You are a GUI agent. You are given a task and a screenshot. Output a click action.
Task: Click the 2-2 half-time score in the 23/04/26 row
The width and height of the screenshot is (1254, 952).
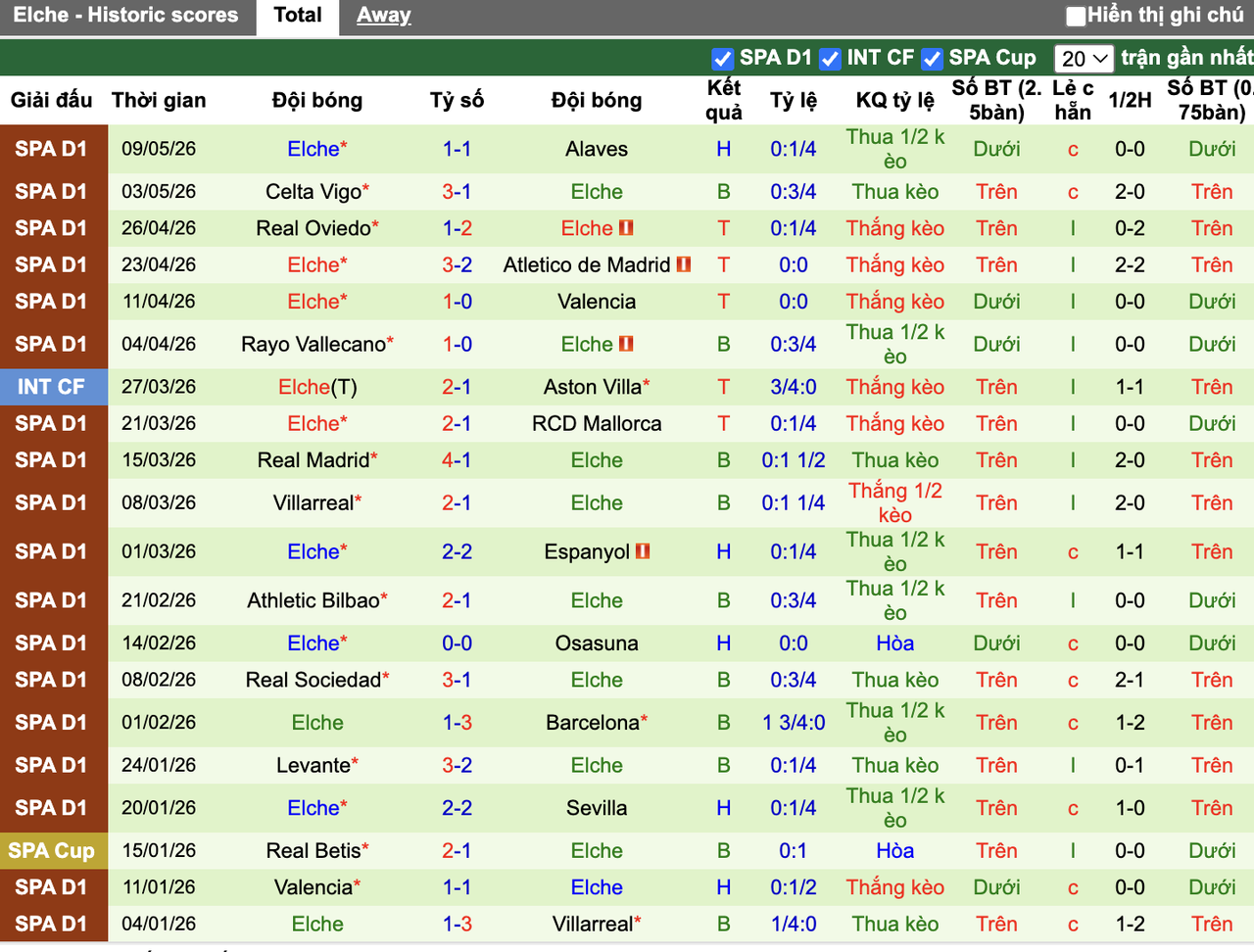[1130, 264]
